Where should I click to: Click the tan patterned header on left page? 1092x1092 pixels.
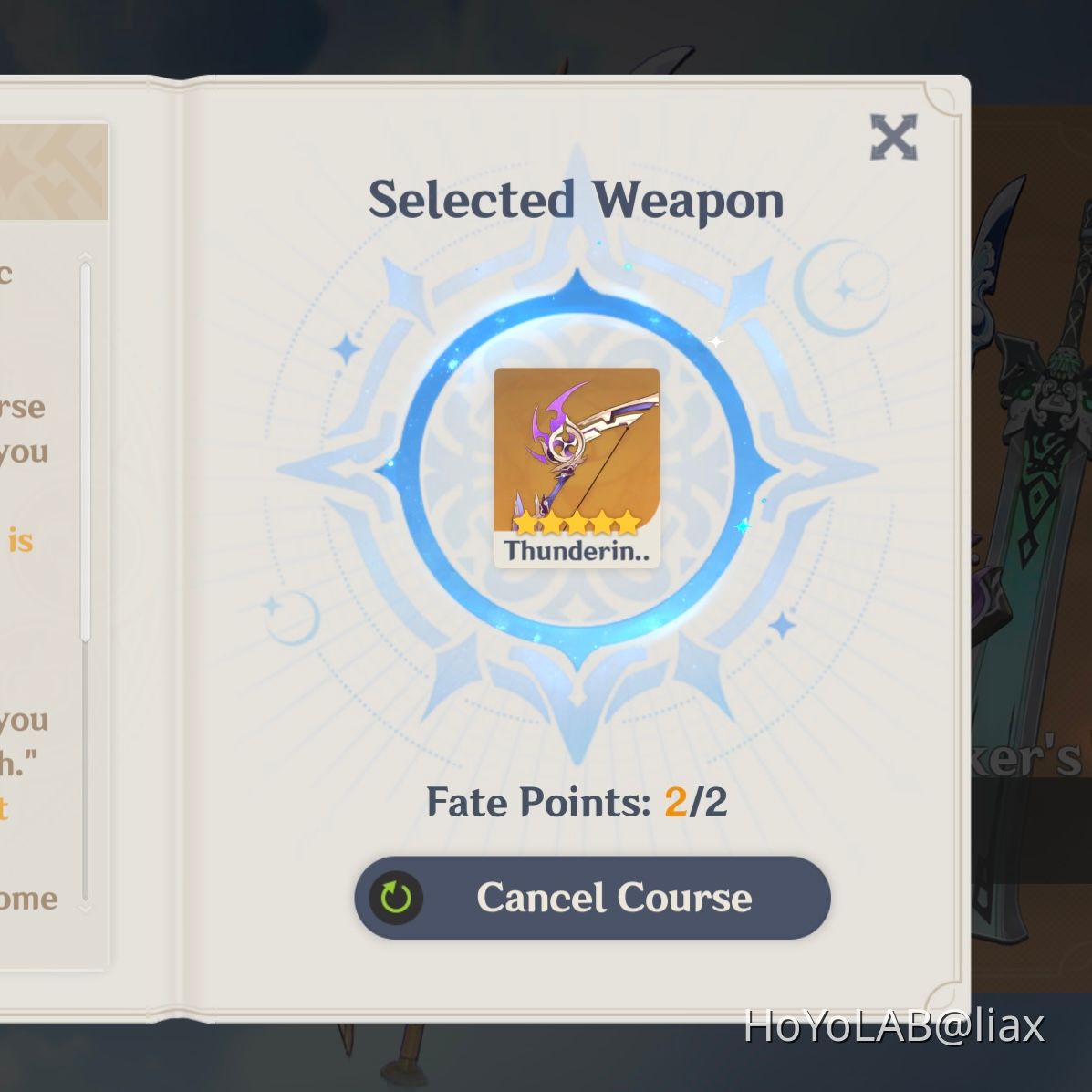[54, 172]
